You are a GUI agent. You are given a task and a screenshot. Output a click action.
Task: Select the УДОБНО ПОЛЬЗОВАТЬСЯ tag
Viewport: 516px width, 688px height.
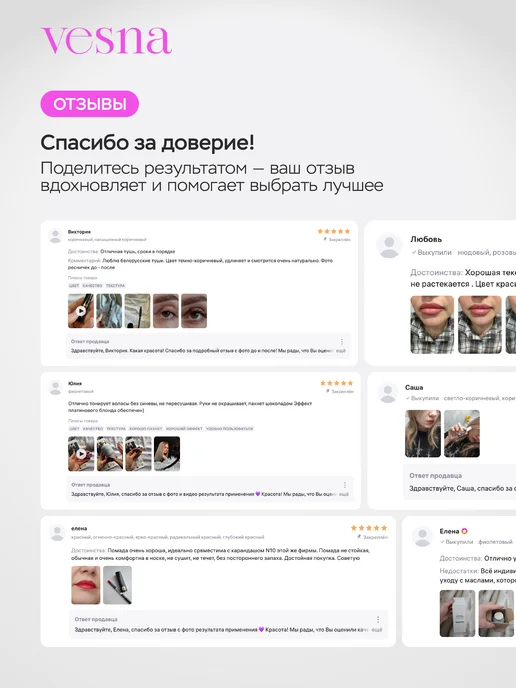(229, 428)
